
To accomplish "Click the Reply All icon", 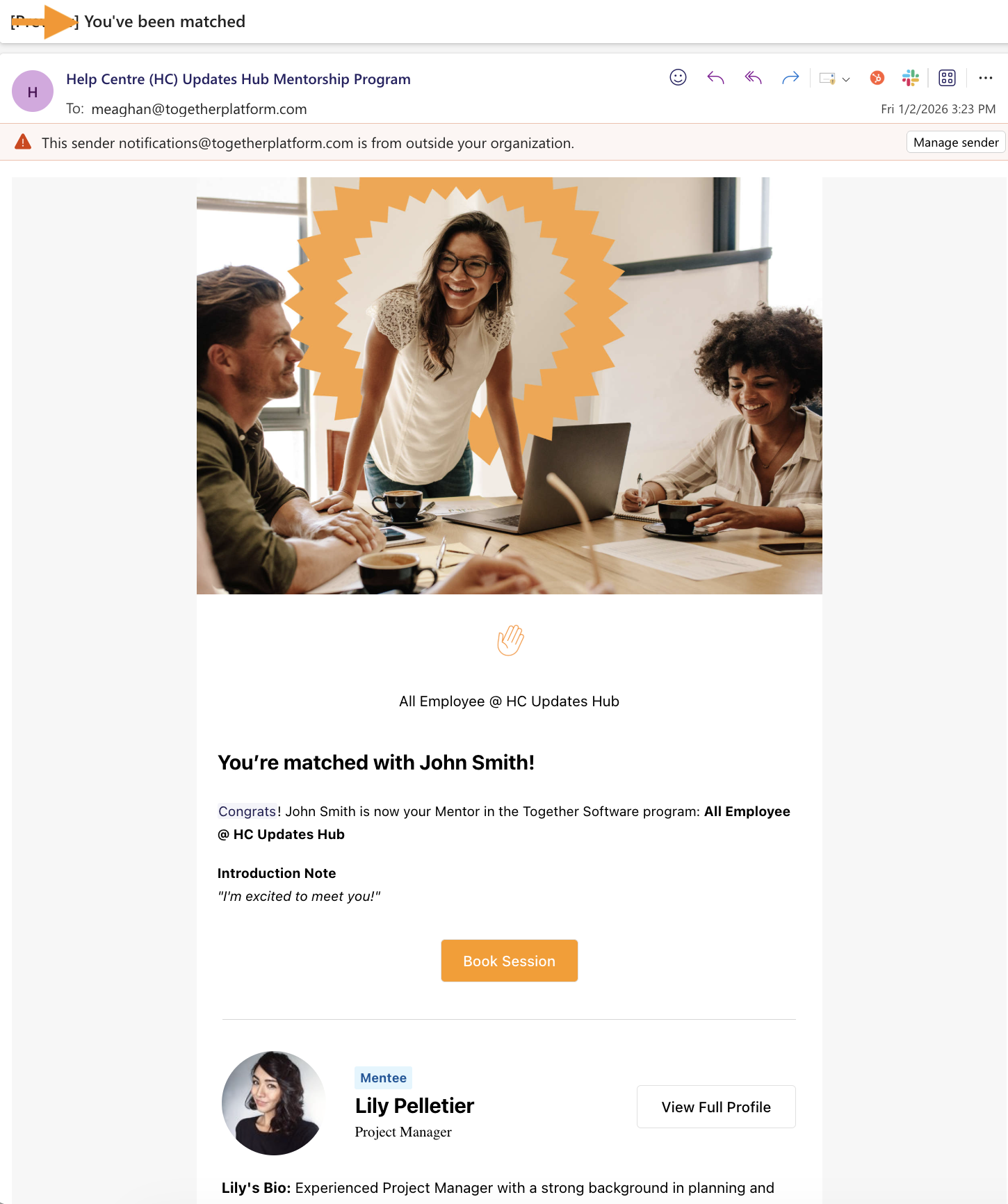I will 753,78.
